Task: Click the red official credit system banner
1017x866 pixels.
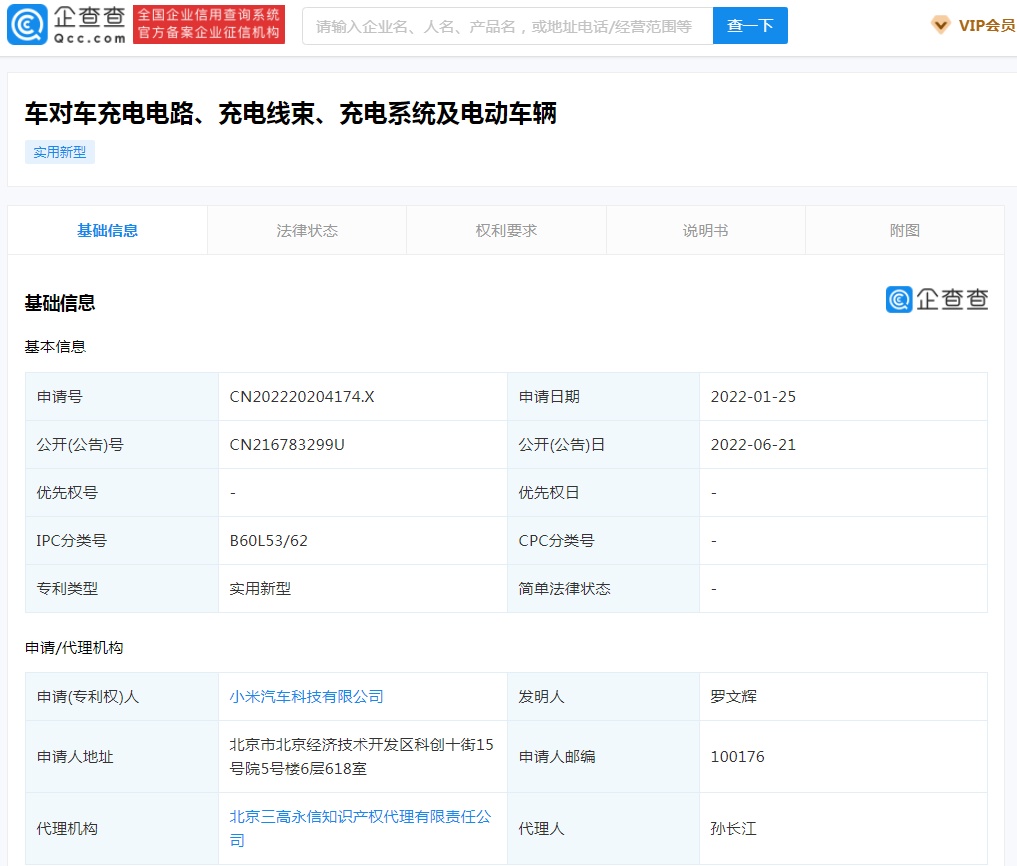Action: (x=209, y=25)
